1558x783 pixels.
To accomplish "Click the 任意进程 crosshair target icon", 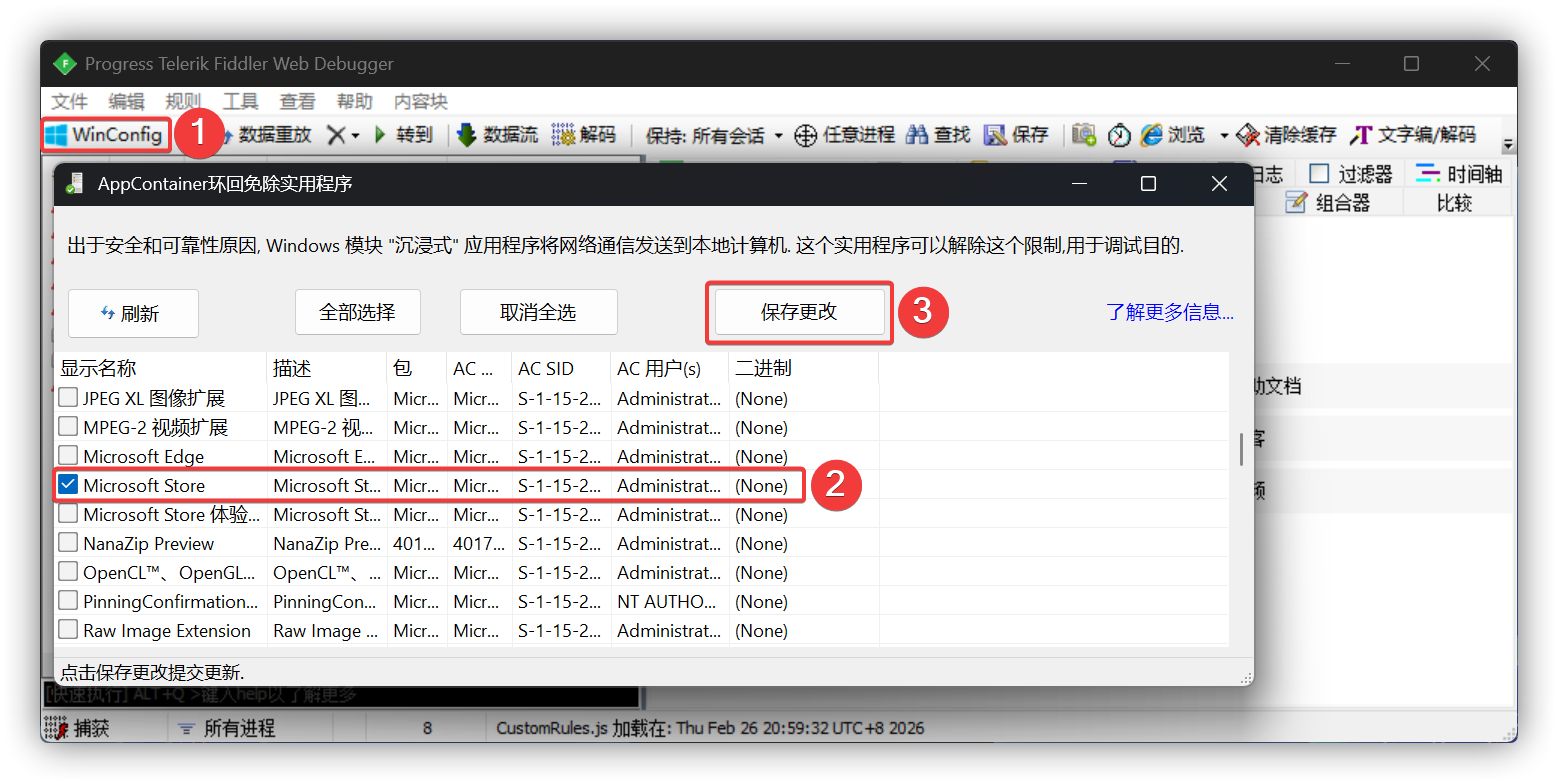I will 806,135.
